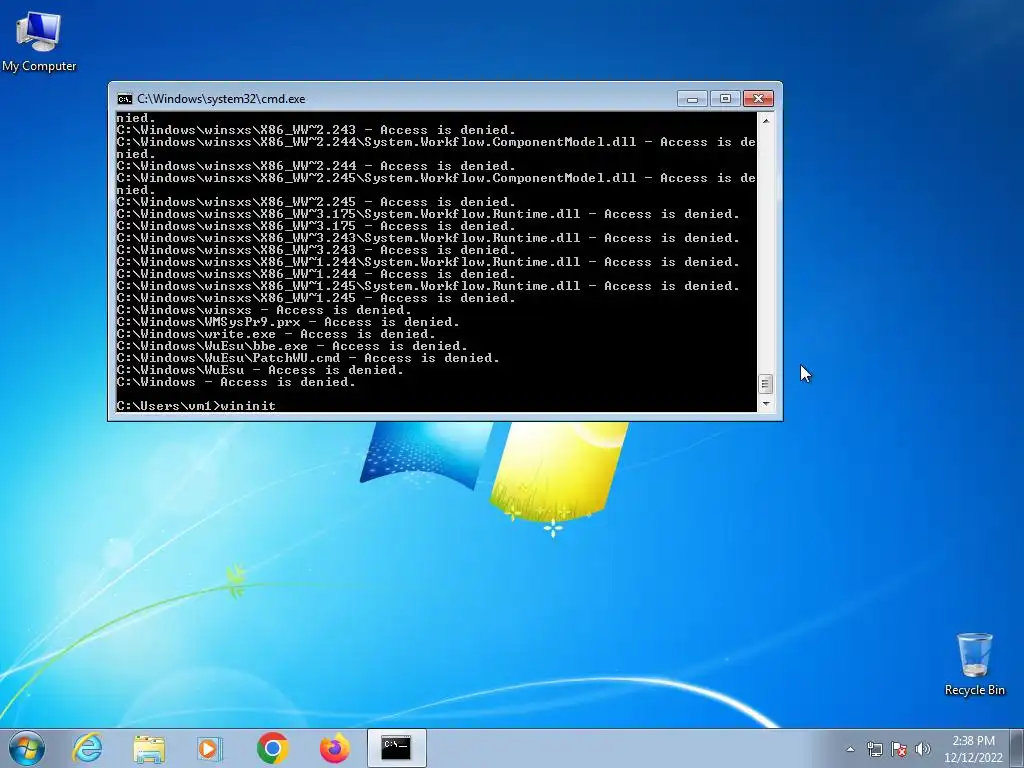Screen dimensions: 1024x768
Task: Click the Show desktop strip
Action: [1017, 748]
